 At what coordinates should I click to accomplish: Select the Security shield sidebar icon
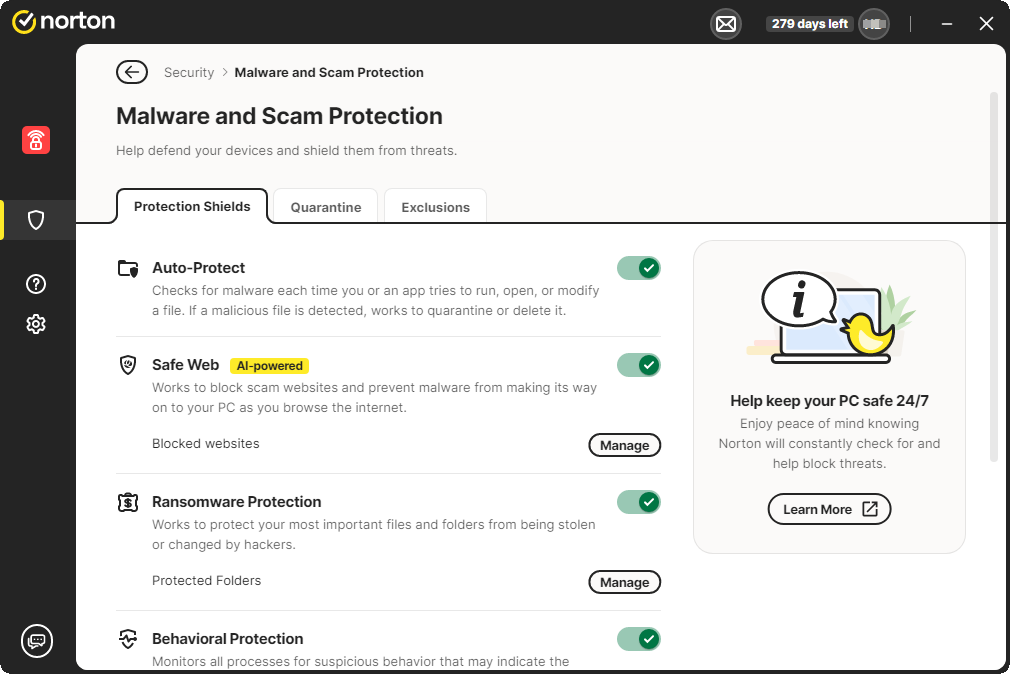pos(36,220)
